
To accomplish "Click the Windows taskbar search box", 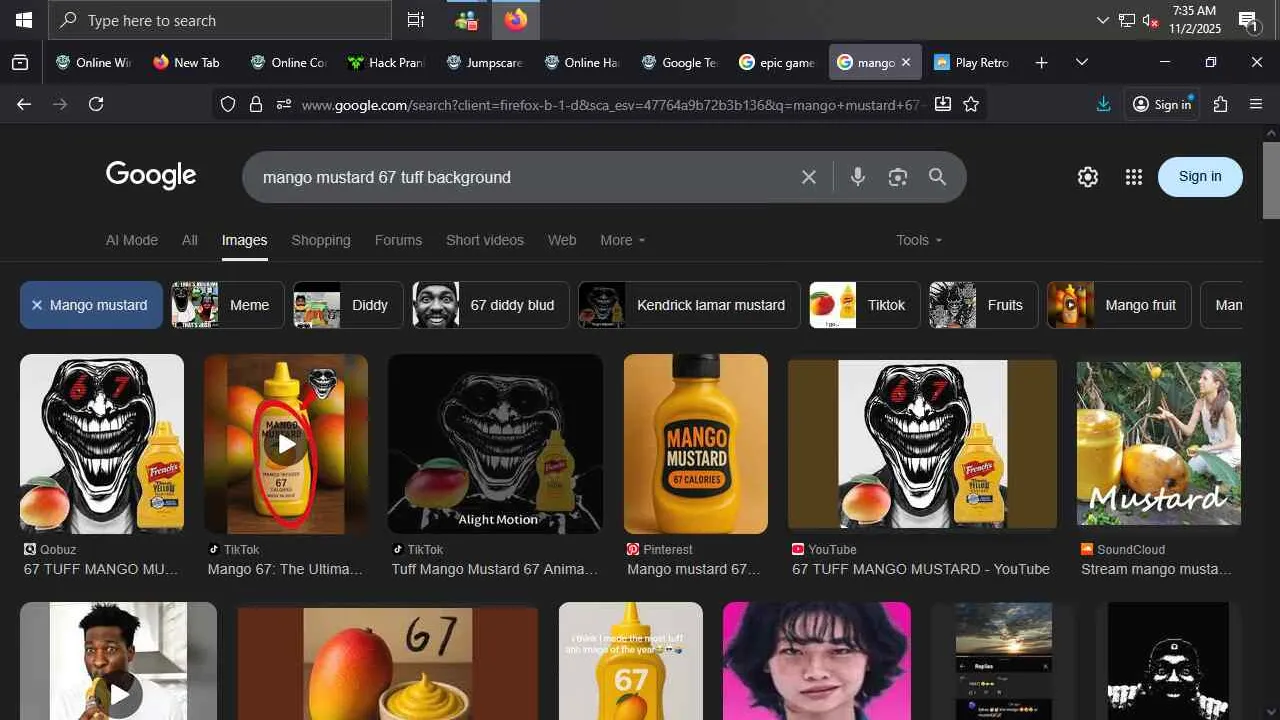I will 220,20.
